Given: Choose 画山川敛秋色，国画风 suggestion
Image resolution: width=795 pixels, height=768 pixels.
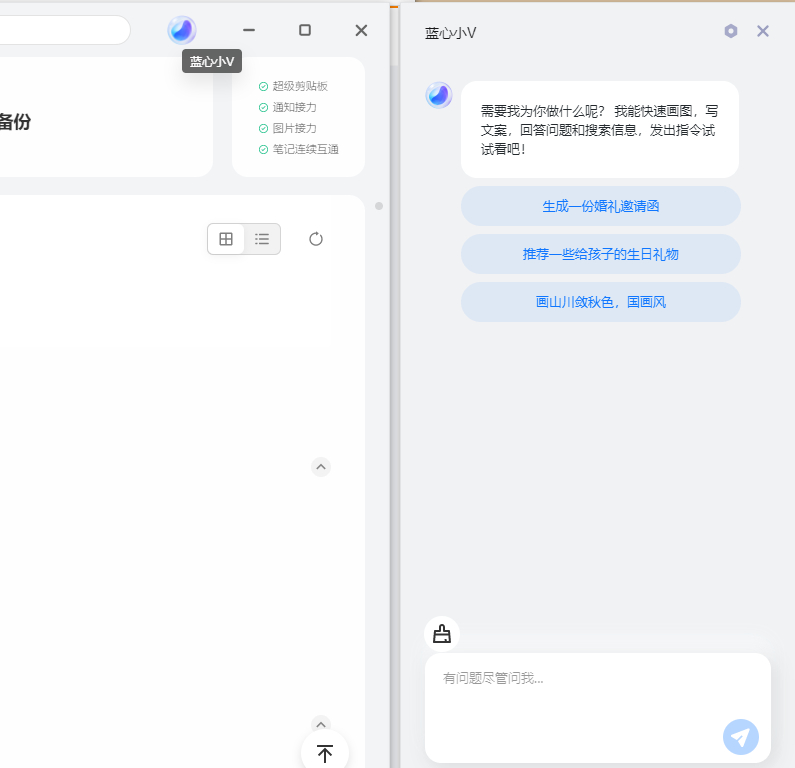Looking at the screenshot, I should point(601,302).
